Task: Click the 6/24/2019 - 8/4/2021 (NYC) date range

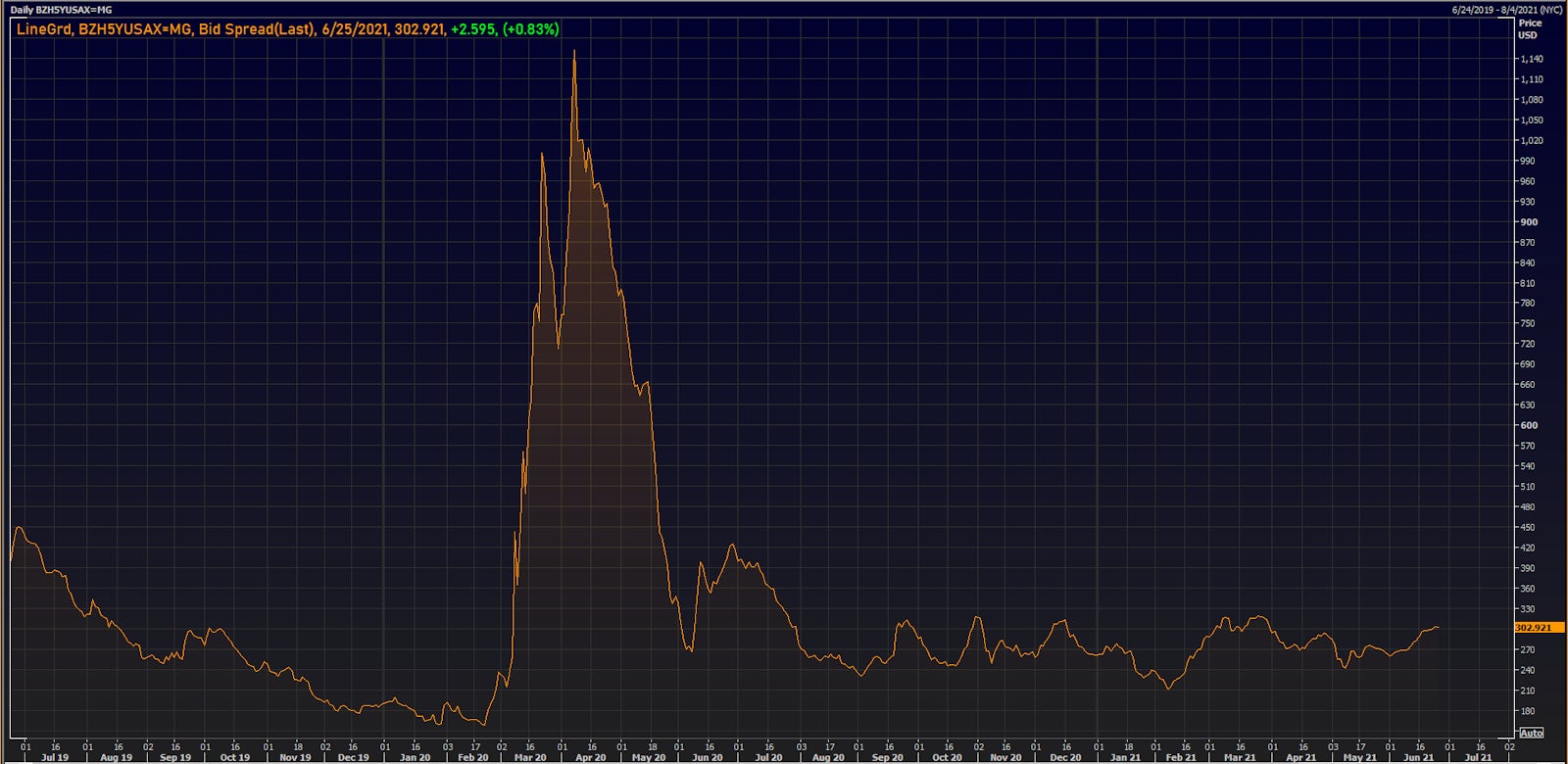Action: 1507,10
